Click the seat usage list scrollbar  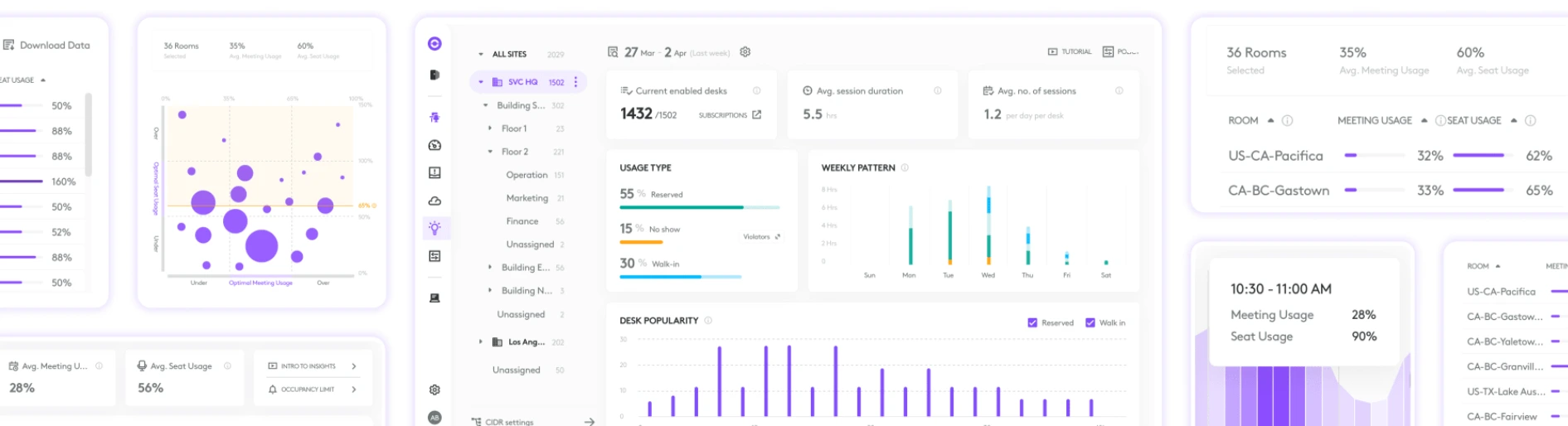(x=89, y=134)
